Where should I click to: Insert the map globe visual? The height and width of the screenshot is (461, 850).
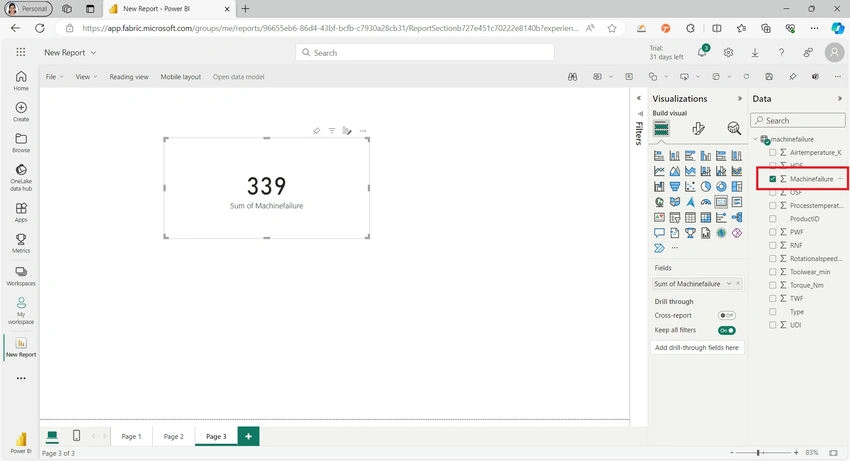click(659, 202)
